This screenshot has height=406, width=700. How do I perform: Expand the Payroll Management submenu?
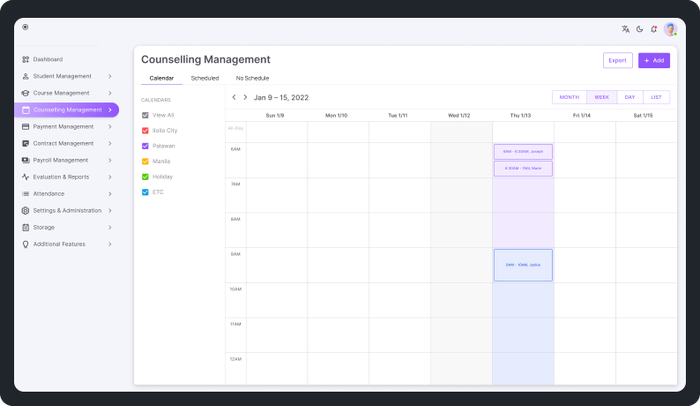(110, 160)
